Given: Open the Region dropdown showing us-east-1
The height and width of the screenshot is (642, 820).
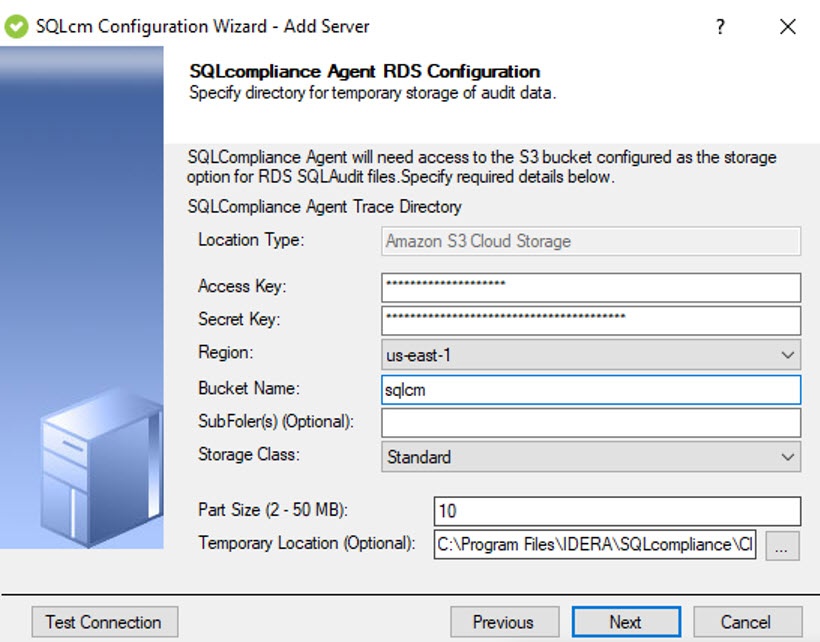Looking at the screenshot, I should (x=591, y=354).
